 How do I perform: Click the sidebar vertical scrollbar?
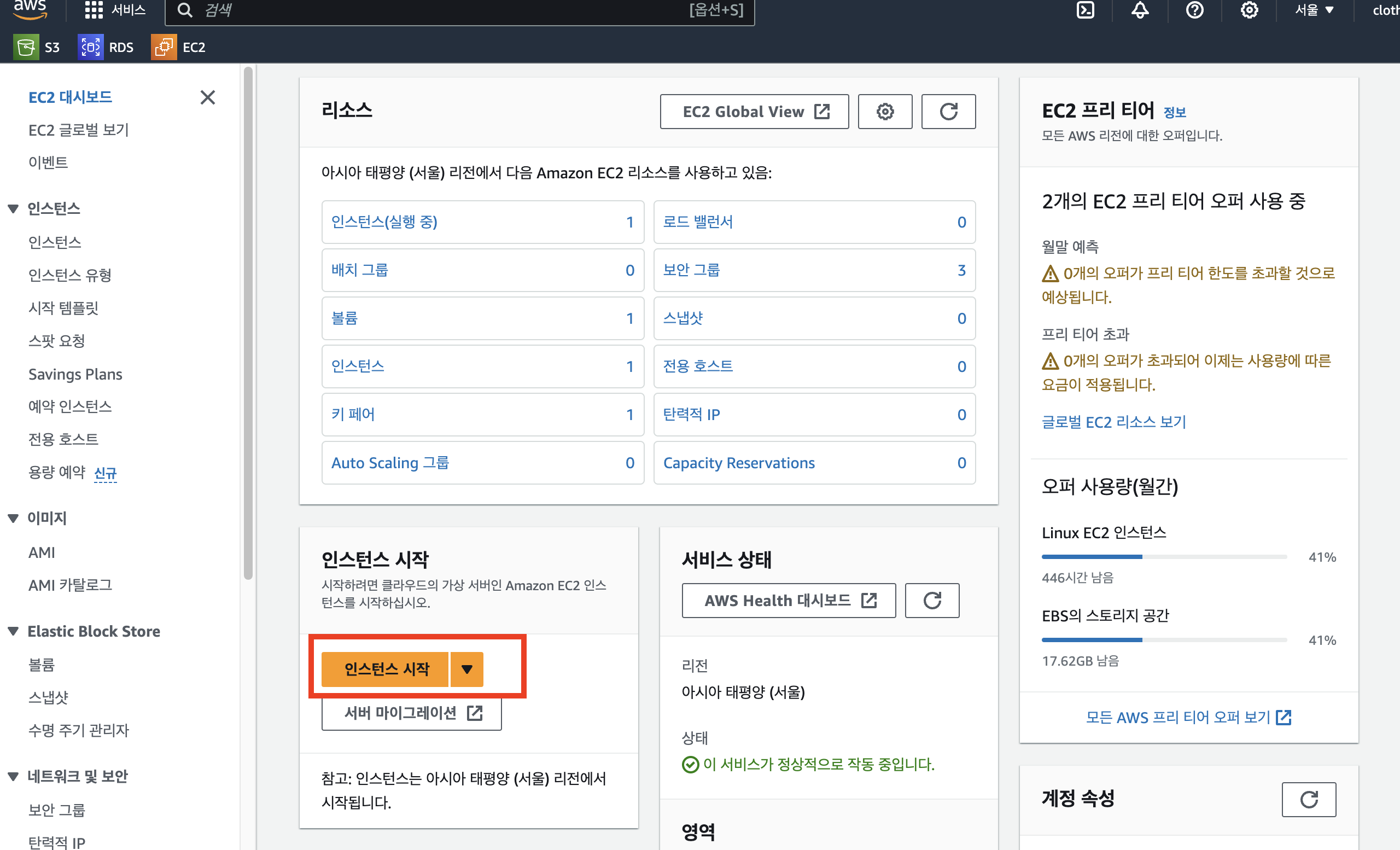point(248,324)
